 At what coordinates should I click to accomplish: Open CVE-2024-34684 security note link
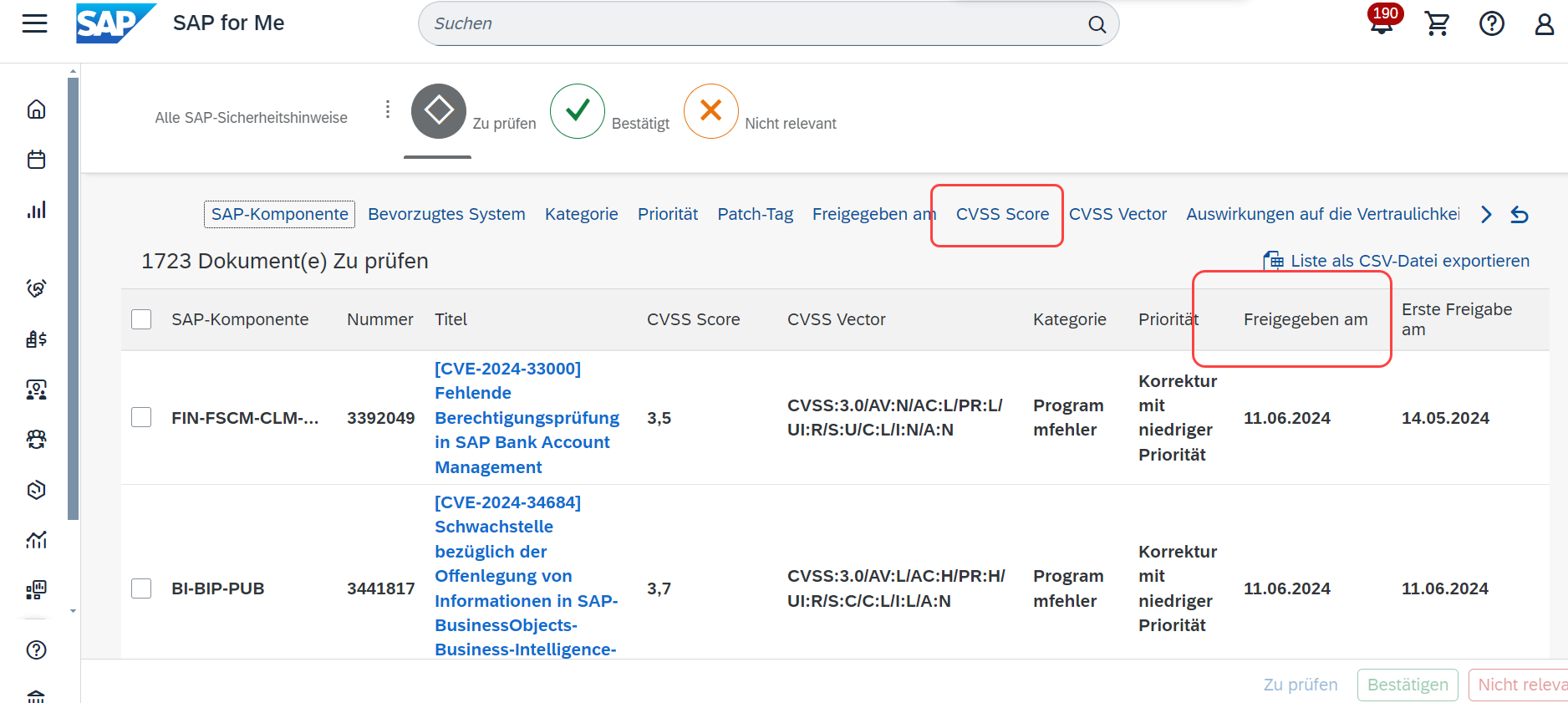coord(527,576)
